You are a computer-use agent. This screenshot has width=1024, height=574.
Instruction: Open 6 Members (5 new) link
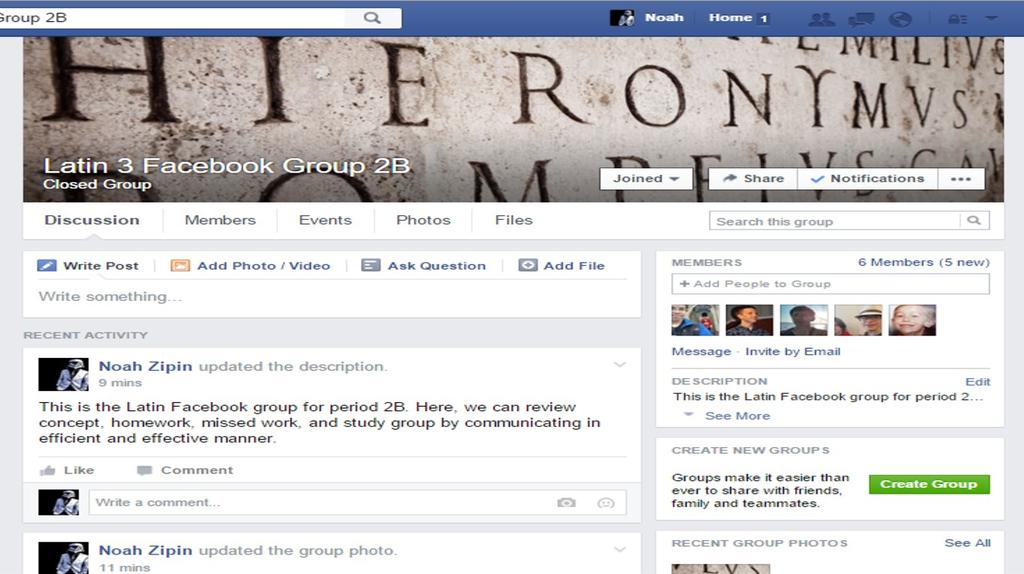[x=923, y=262]
